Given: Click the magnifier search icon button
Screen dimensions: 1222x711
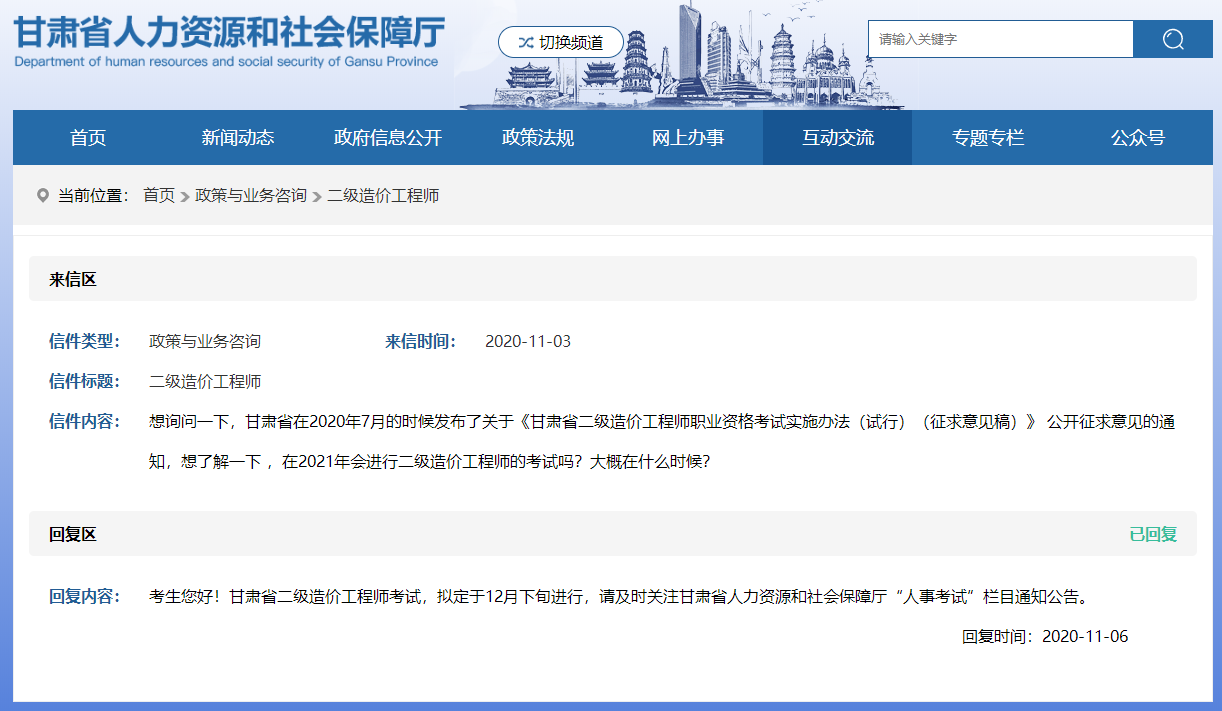Looking at the screenshot, I should pos(1172,40).
